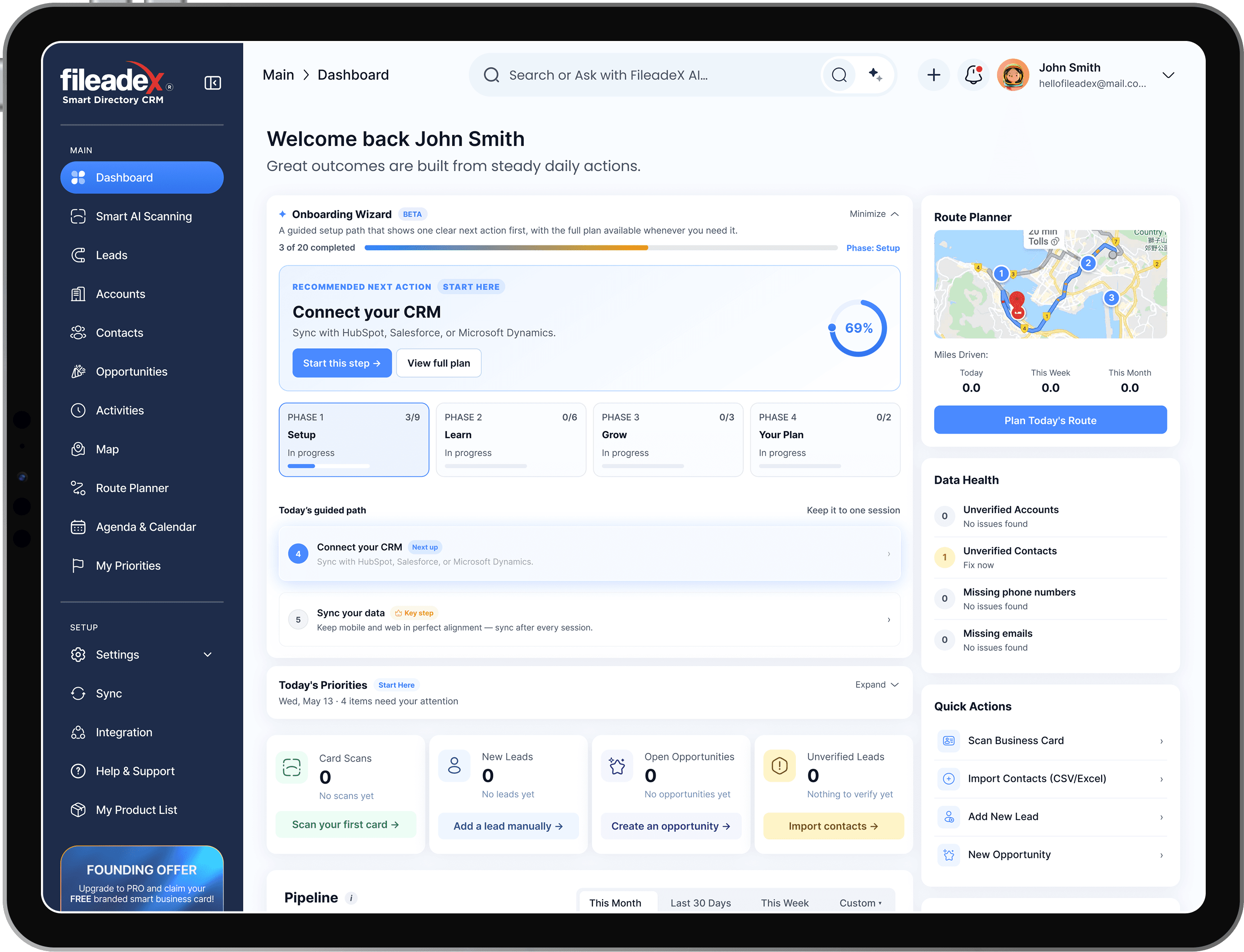Click the Phase 1 Setup progress bar
Viewport: 1244px width, 952px height.
click(x=329, y=466)
